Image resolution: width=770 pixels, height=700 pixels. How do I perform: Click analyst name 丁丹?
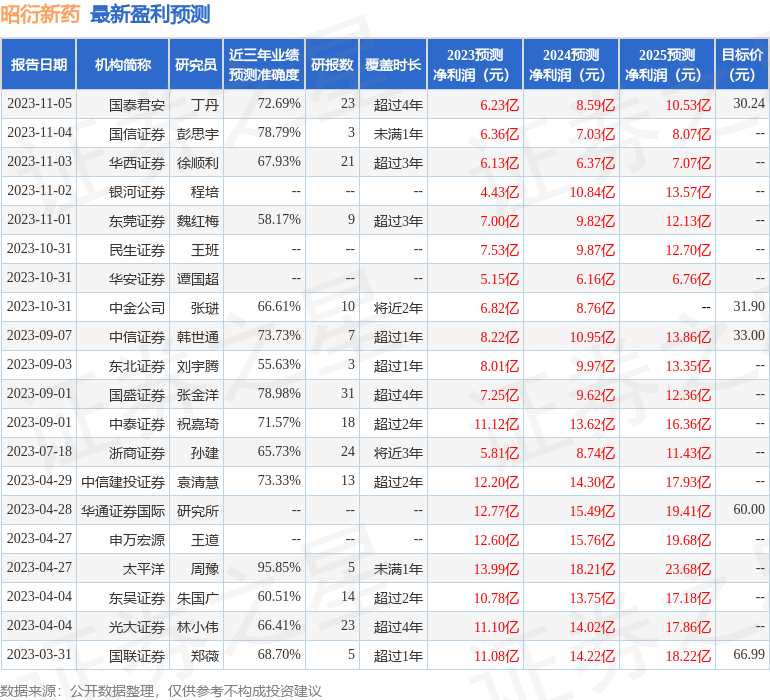[205, 105]
